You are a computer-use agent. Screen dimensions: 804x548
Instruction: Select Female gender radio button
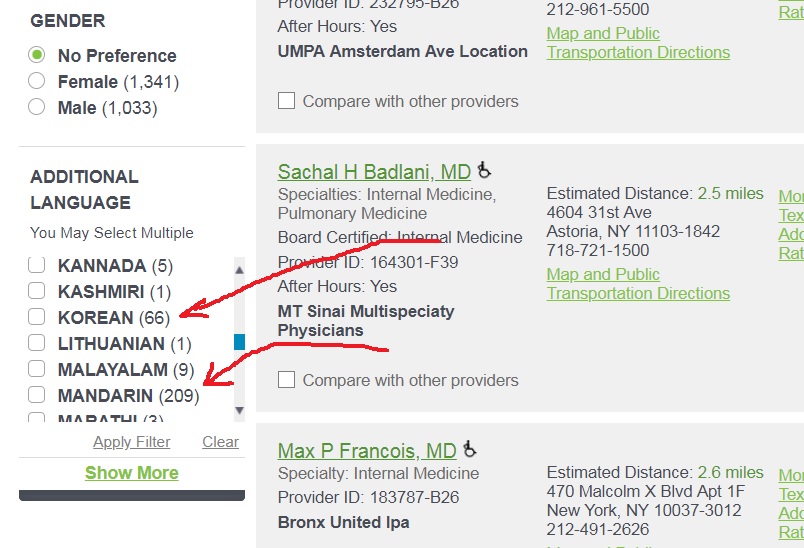coord(36,80)
